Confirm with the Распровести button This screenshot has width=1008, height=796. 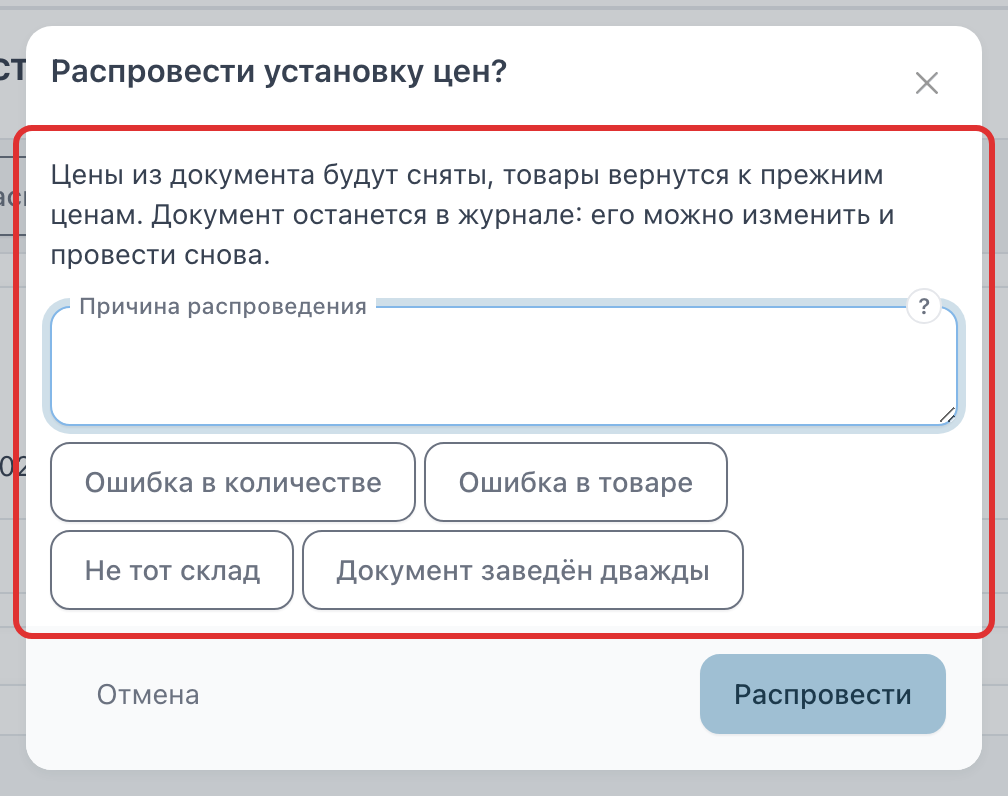click(x=823, y=694)
